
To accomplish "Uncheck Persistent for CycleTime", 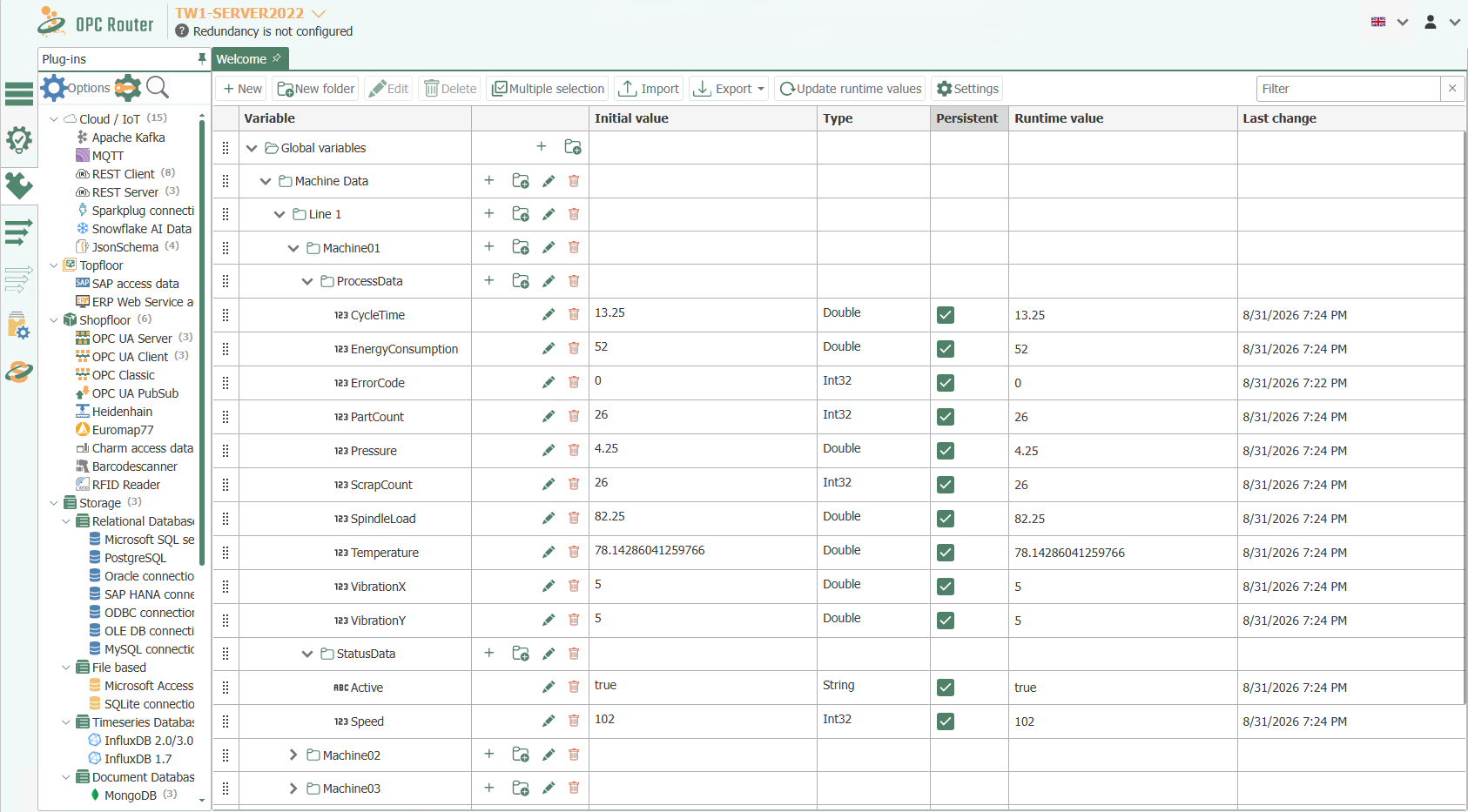I will (x=946, y=315).
